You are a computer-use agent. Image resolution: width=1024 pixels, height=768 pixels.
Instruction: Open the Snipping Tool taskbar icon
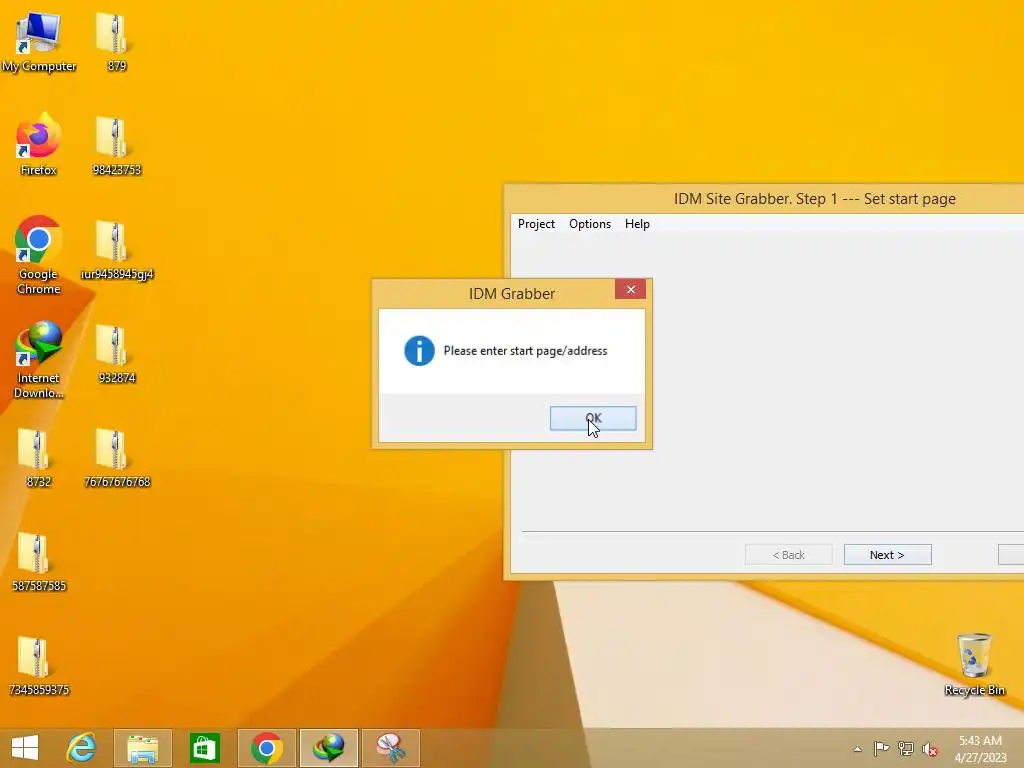[x=391, y=748]
